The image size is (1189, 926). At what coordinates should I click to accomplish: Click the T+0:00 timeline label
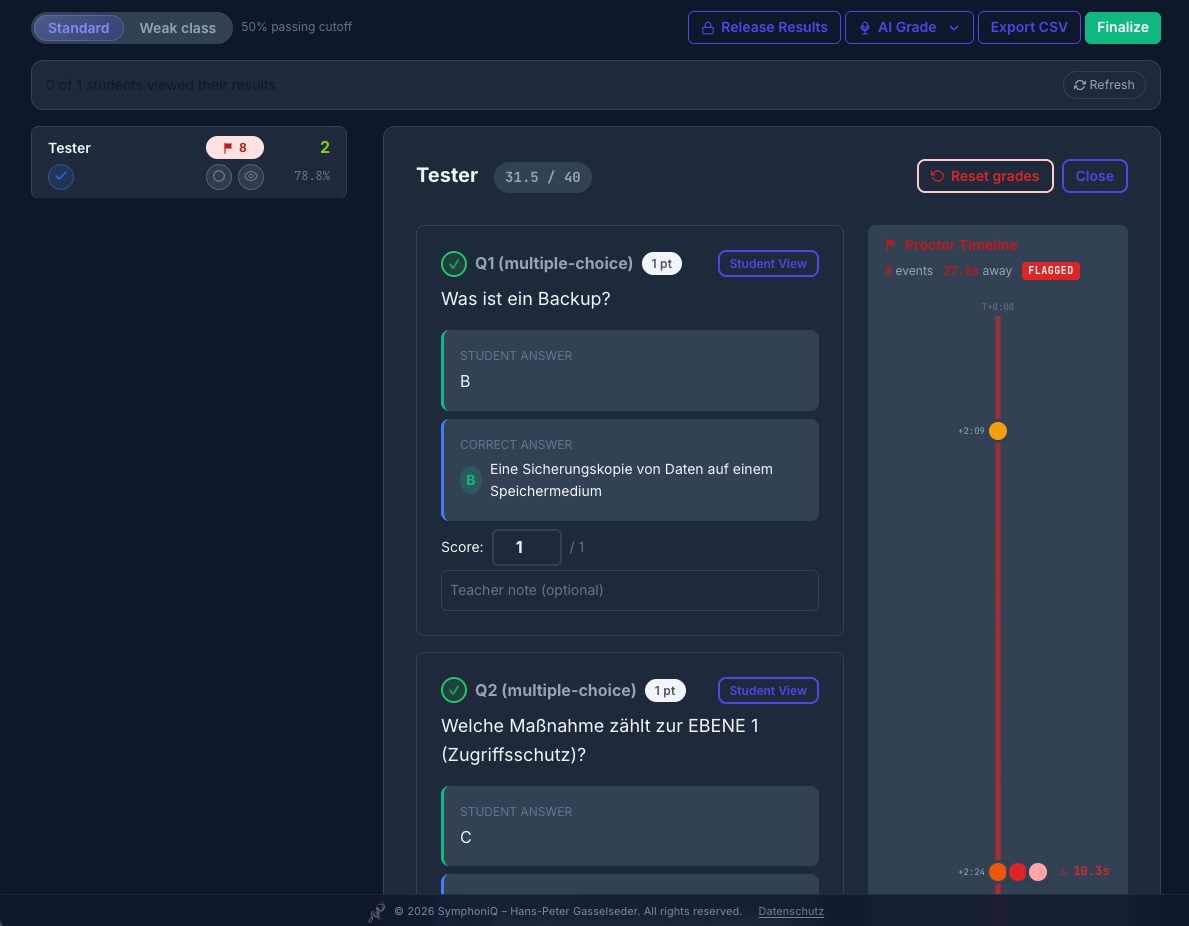[x=998, y=307]
